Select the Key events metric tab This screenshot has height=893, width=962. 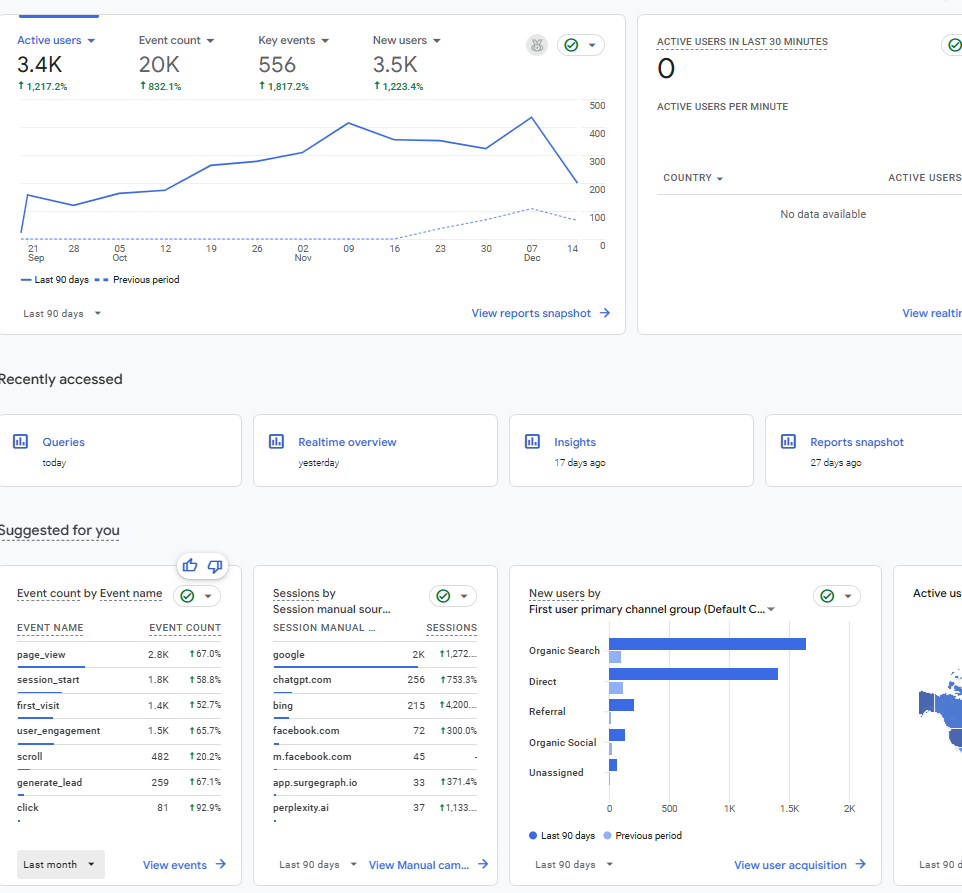pyautogui.click(x=294, y=41)
